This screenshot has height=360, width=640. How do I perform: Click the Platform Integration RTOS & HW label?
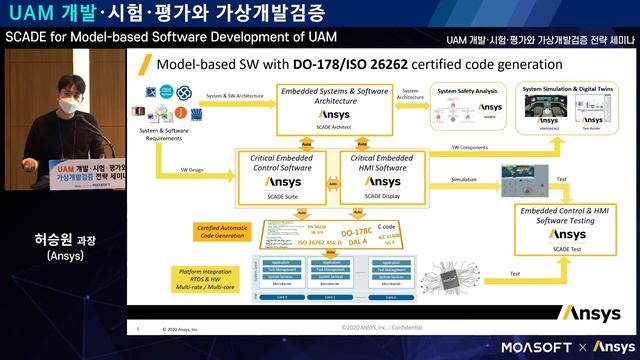pos(205,279)
